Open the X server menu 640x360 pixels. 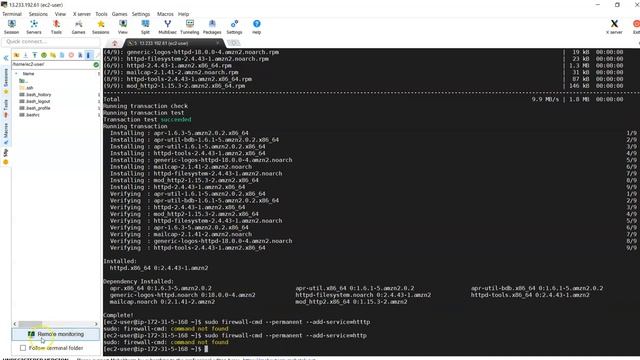pos(81,14)
